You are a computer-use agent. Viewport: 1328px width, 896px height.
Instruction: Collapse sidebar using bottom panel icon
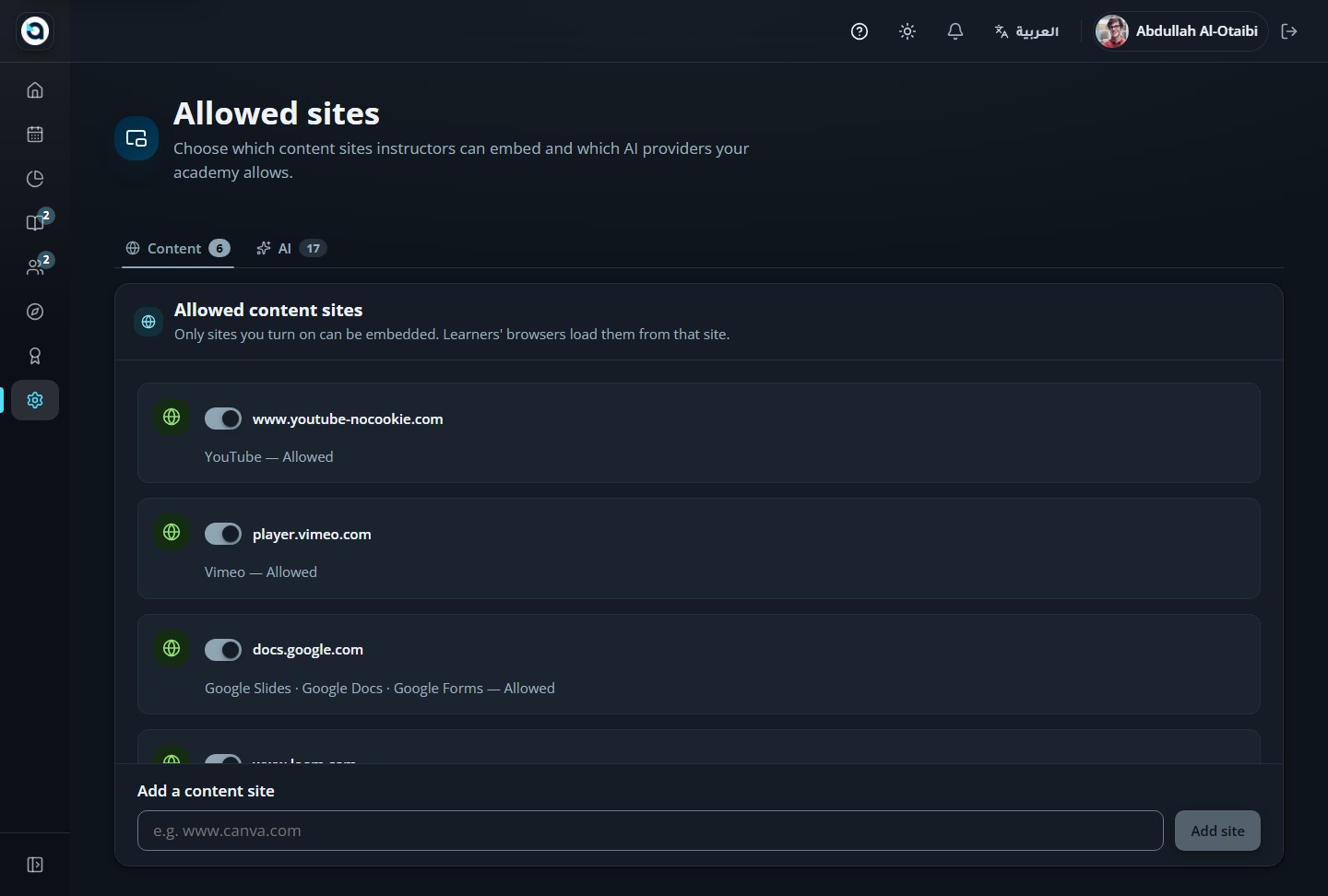(35, 865)
